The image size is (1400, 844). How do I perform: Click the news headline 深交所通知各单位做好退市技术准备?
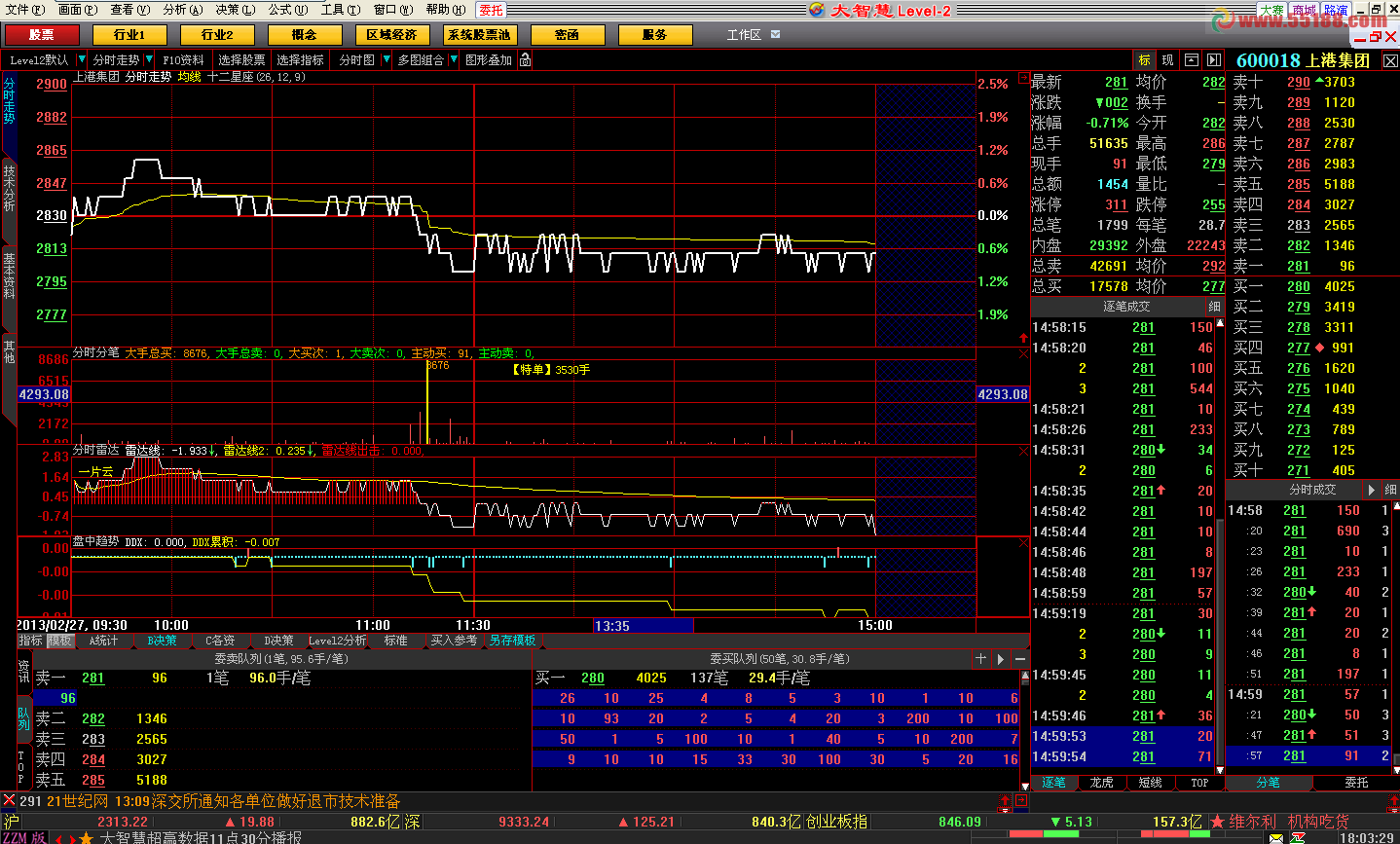tap(276, 801)
